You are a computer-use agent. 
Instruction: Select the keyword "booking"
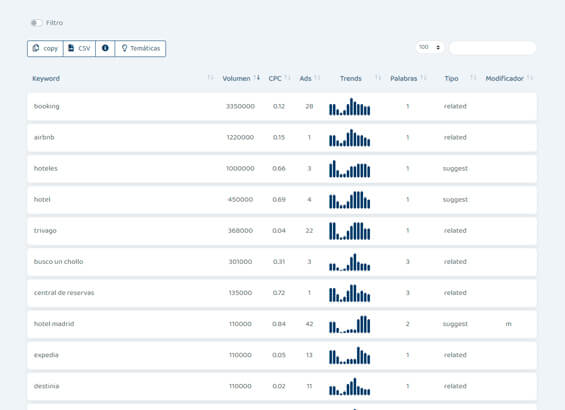point(46,106)
